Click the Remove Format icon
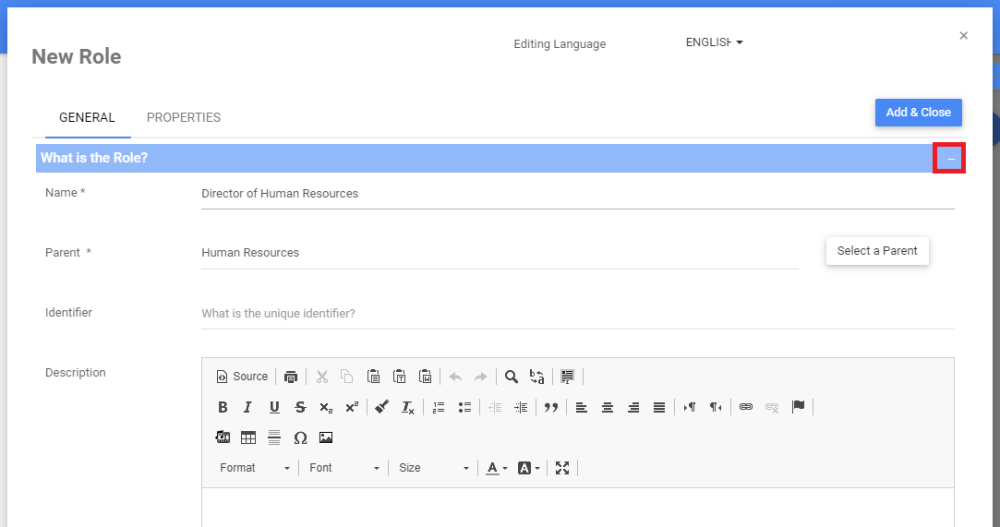Screen dimensions: 1000x527 pyautogui.click(x=408, y=407)
